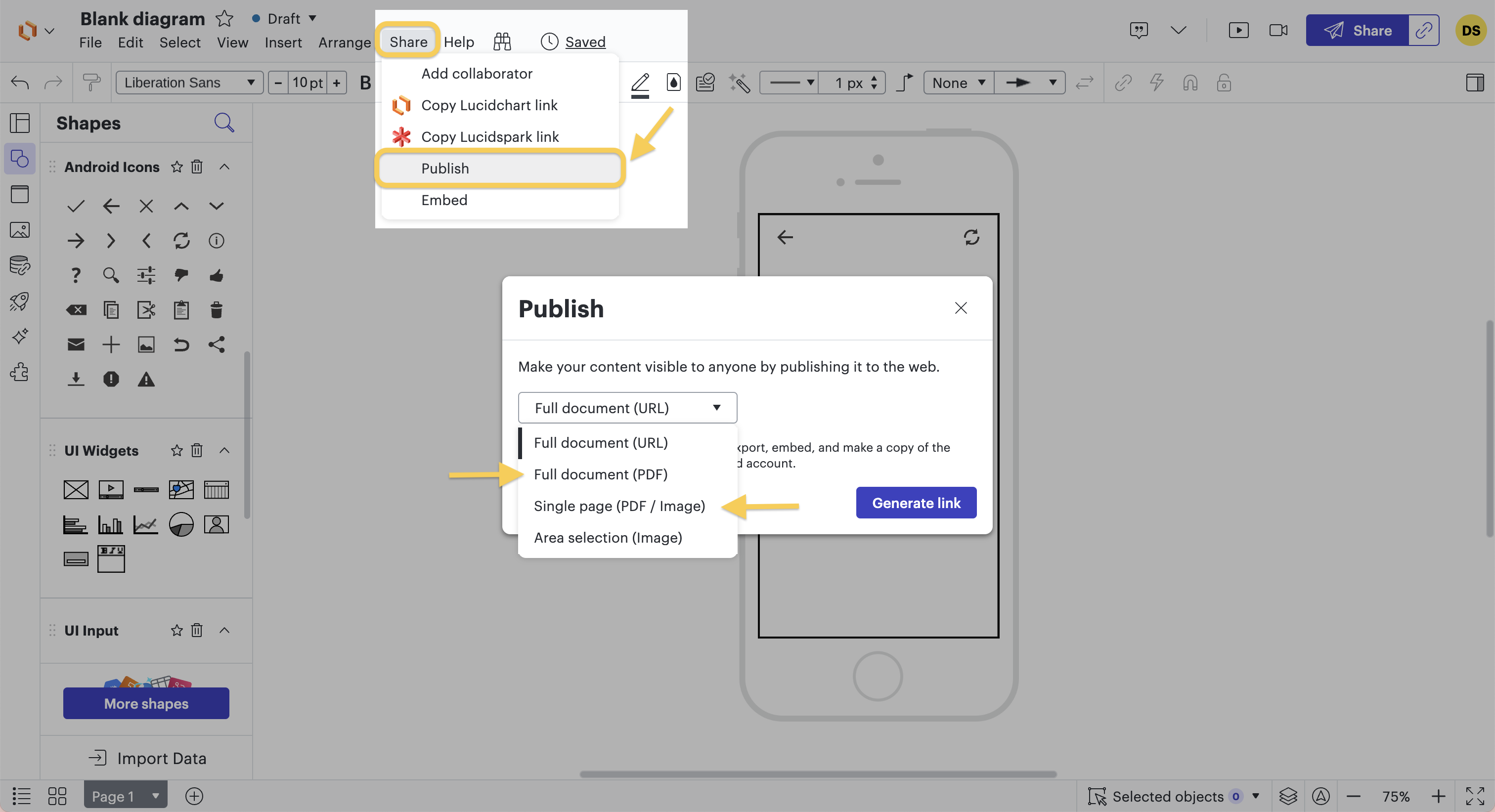Click Add collaborator option

tap(476, 73)
